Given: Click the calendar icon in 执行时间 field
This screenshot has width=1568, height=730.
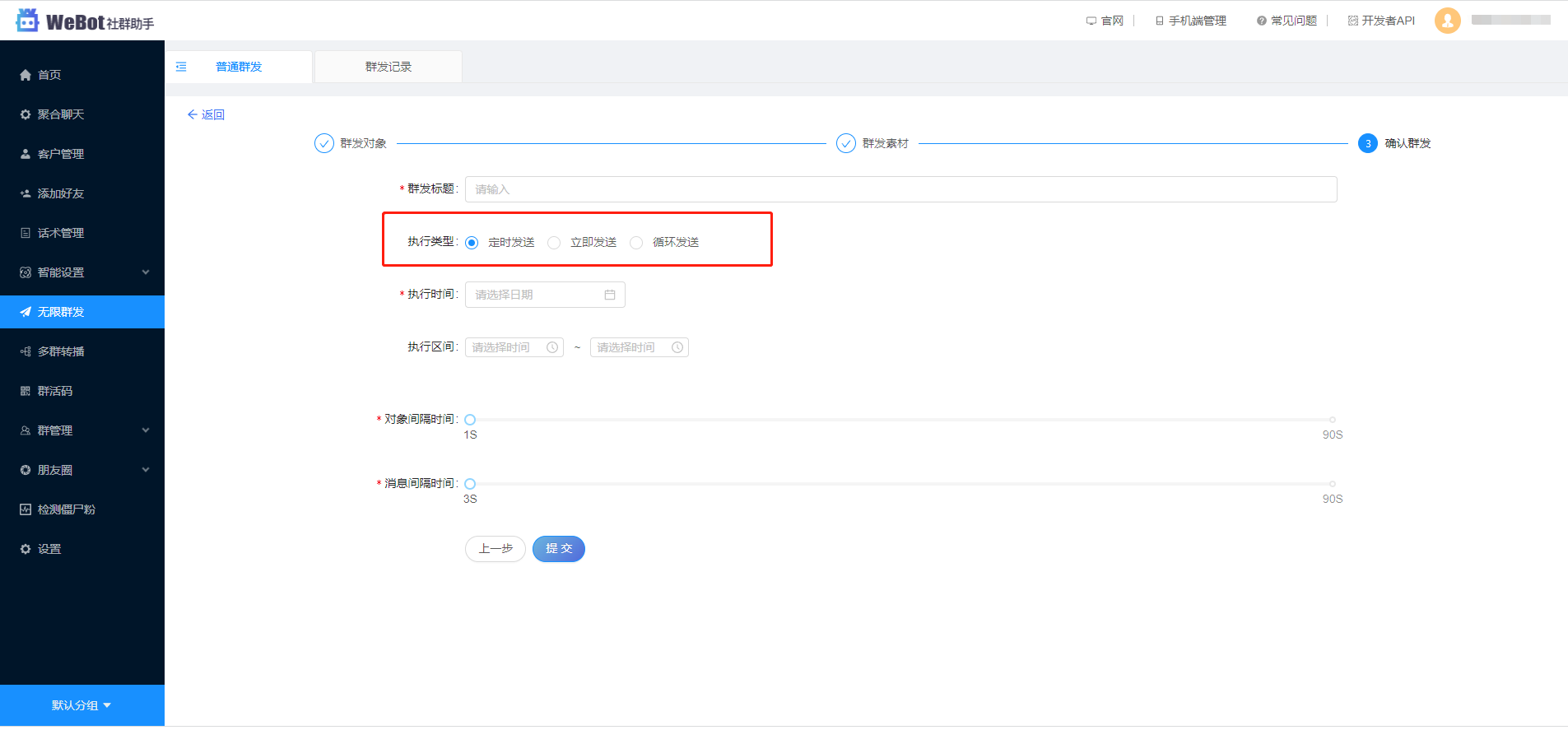Looking at the screenshot, I should click(x=610, y=295).
